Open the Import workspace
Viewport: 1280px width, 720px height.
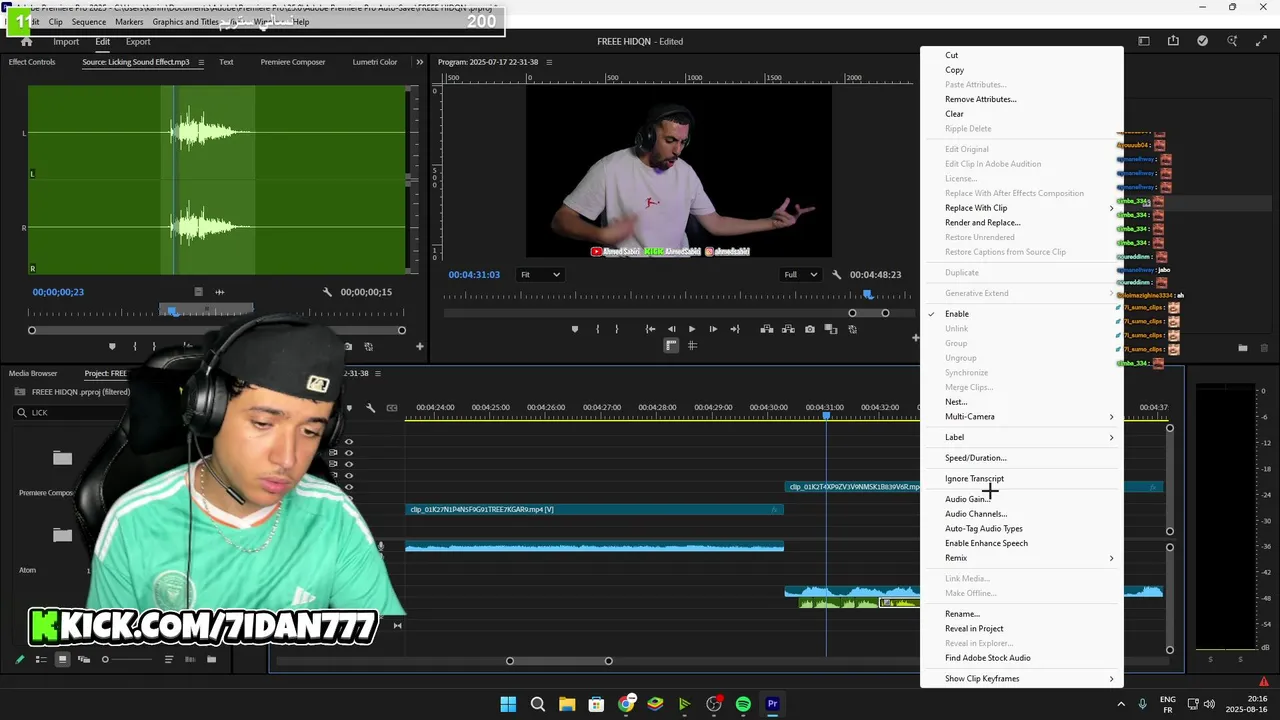tap(66, 42)
